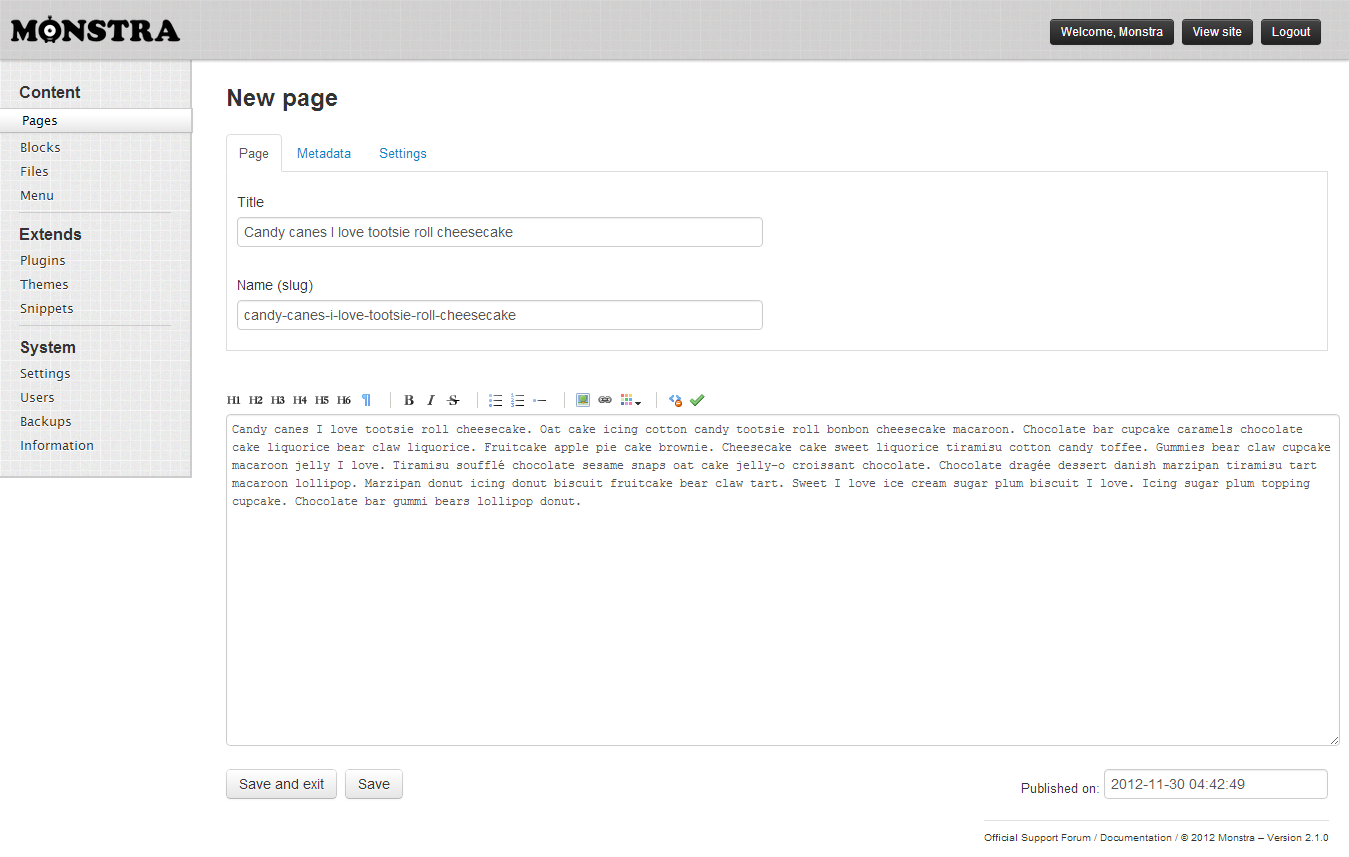The image size is (1349, 857).
Task: Go to Plugins in the sidebar
Action: click(43, 260)
